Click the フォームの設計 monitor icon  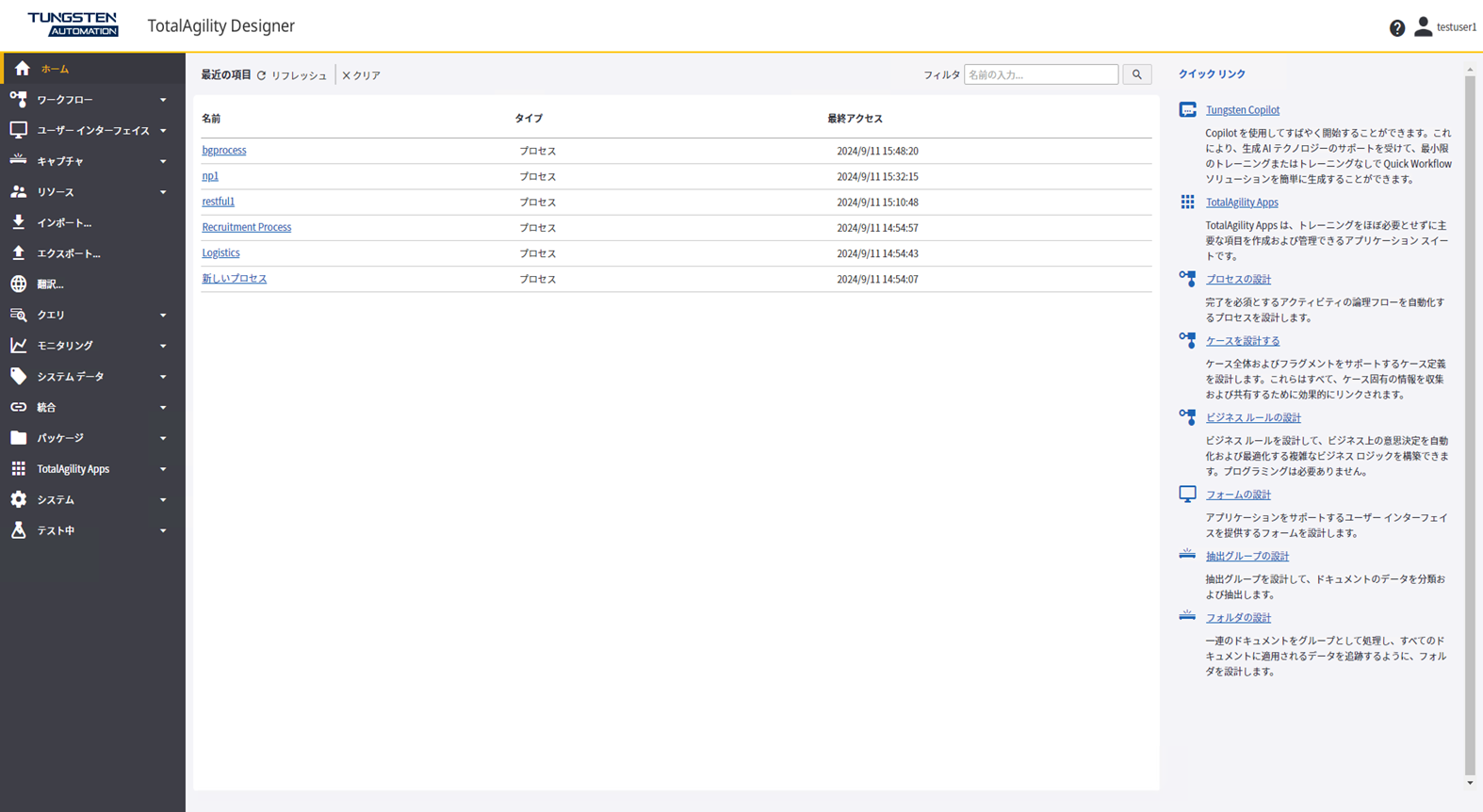[x=1187, y=495]
